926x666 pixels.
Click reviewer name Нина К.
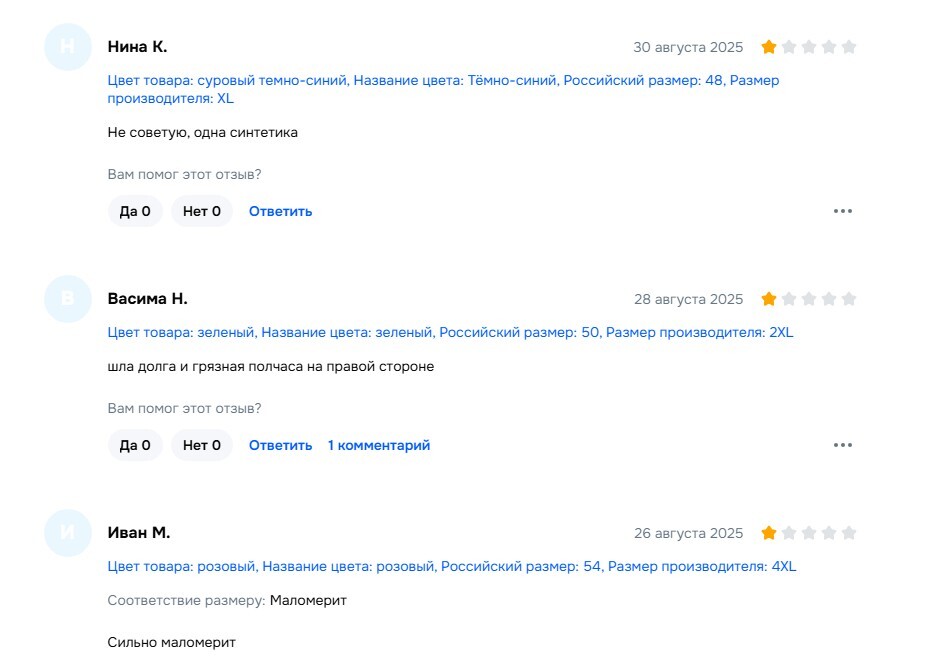[x=137, y=47]
